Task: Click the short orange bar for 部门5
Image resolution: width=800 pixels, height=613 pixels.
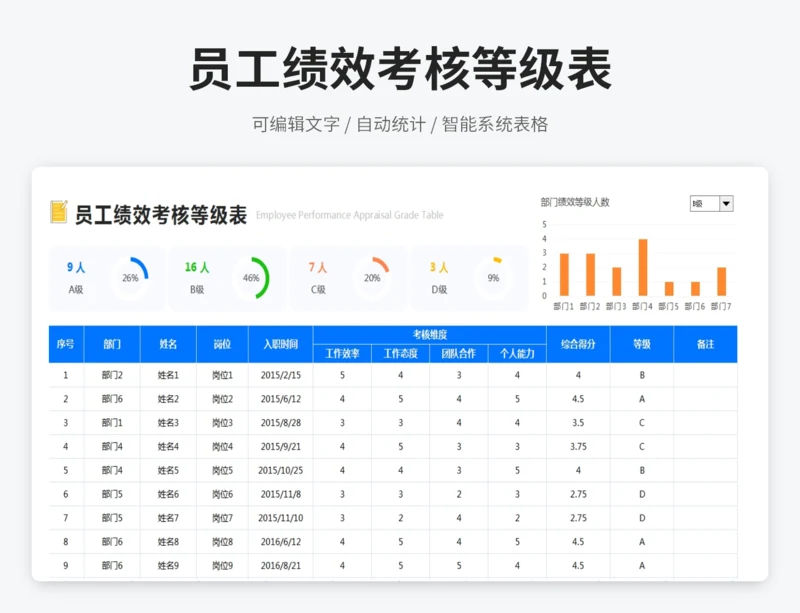Action: (x=669, y=289)
